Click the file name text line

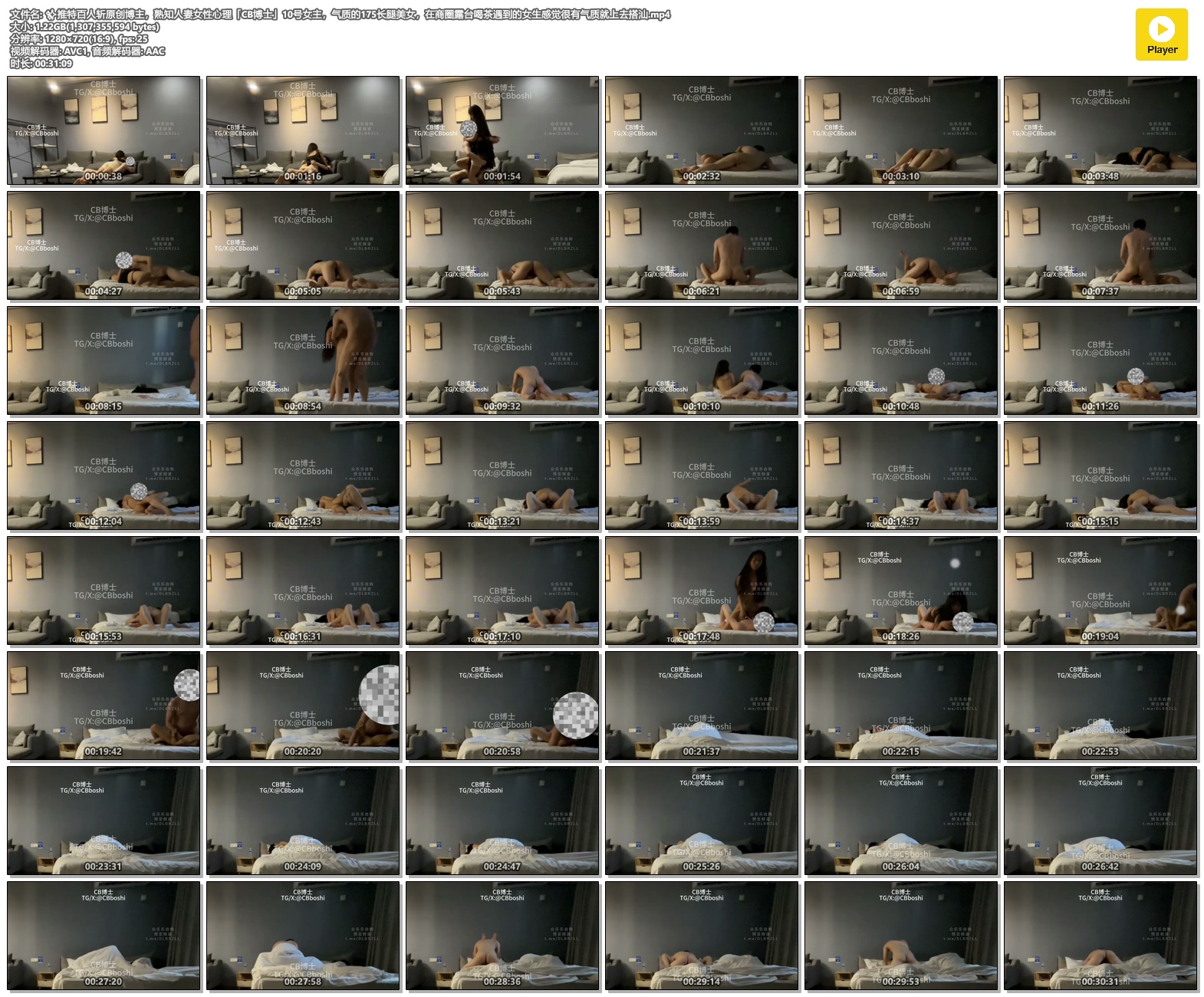coord(340,15)
